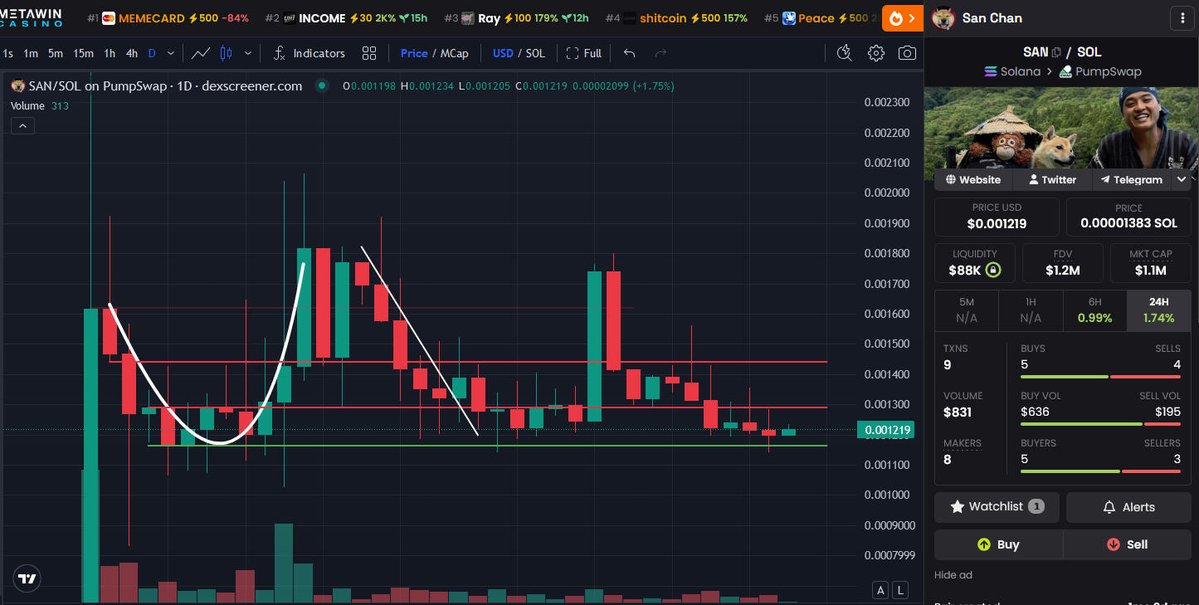
Task: Toggle chart to Price view
Action: 414,53
